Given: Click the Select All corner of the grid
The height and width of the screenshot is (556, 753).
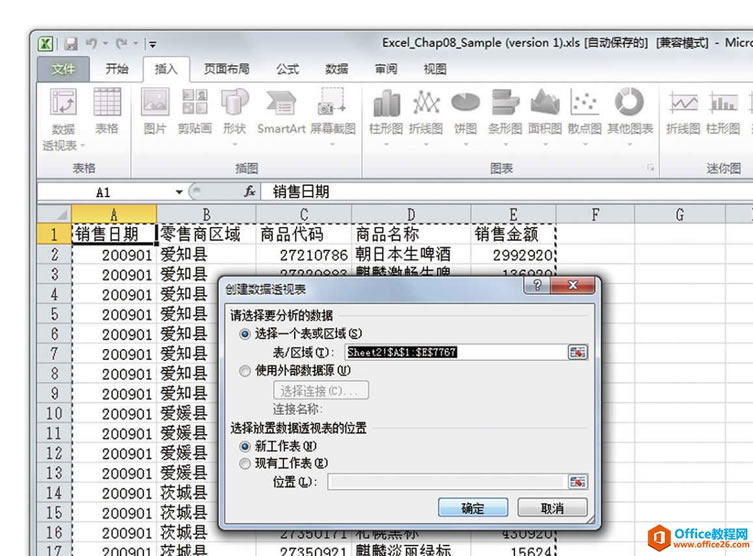Looking at the screenshot, I should coord(54,214).
